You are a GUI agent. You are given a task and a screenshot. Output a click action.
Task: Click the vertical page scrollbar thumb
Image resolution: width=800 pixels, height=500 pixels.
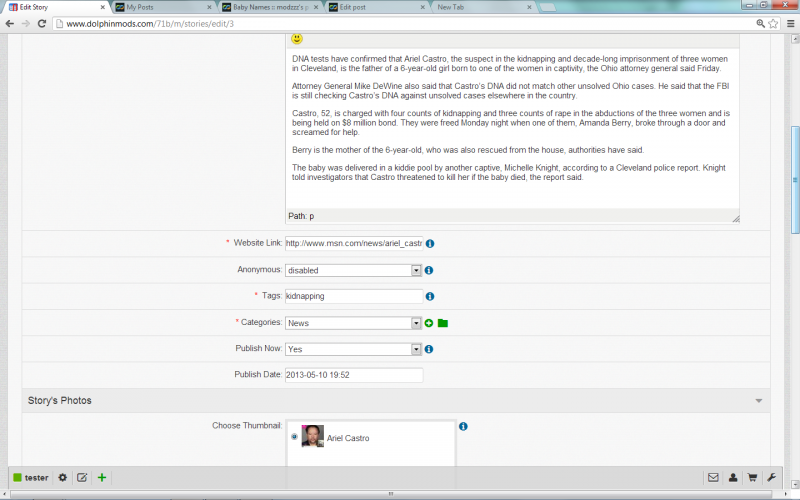(x=795, y=180)
